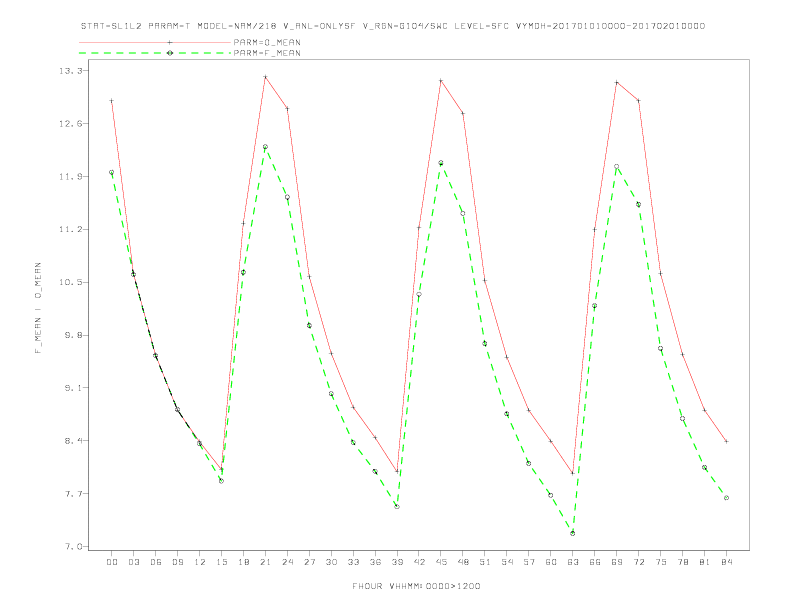Click the 7.0 y-axis tick label
The height and width of the screenshot is (612, 792).
72,546
